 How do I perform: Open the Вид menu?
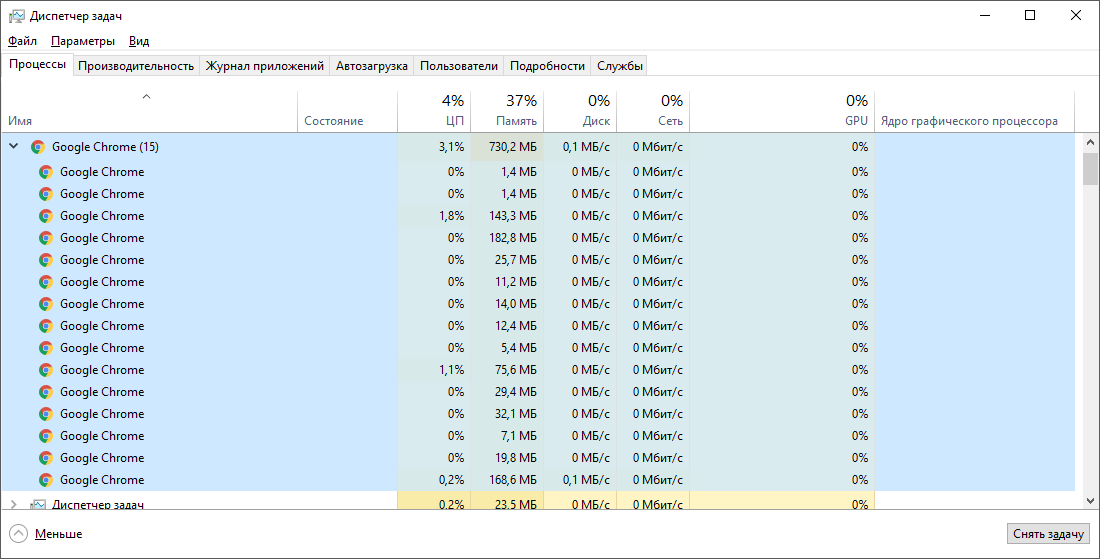139,41
